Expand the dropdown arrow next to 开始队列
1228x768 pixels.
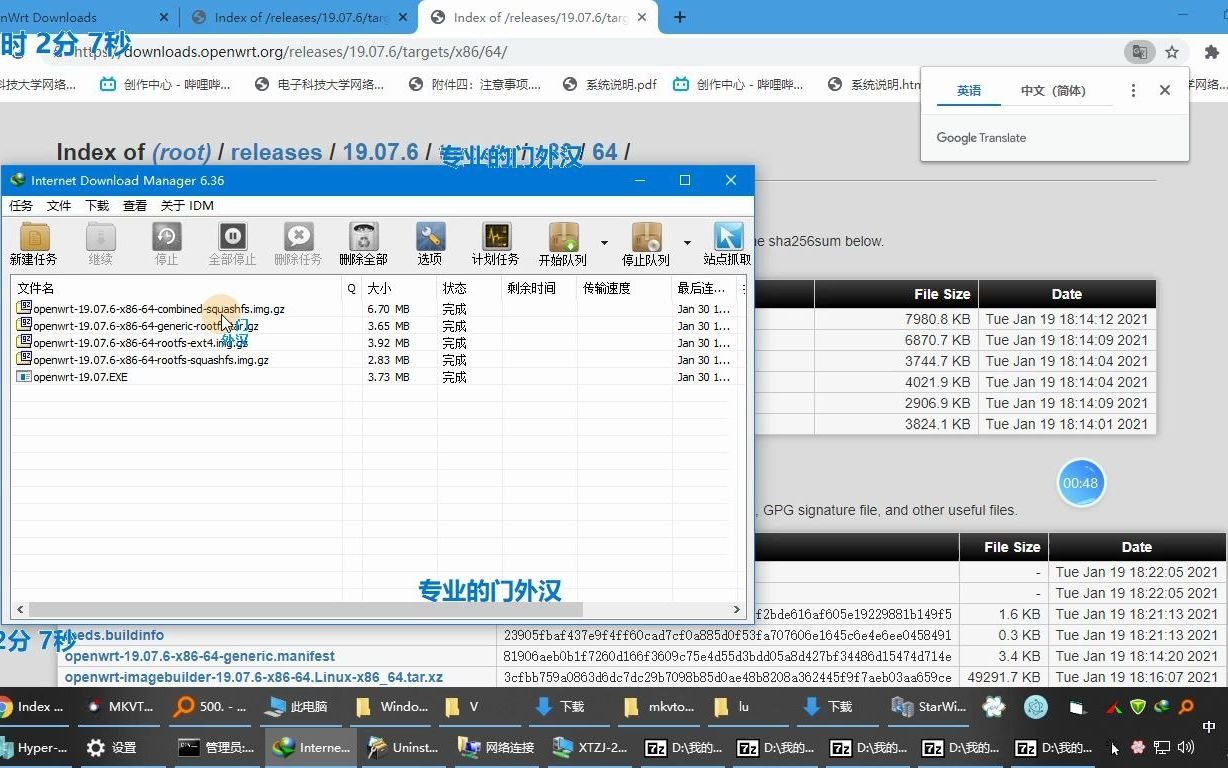pos(604,243)
